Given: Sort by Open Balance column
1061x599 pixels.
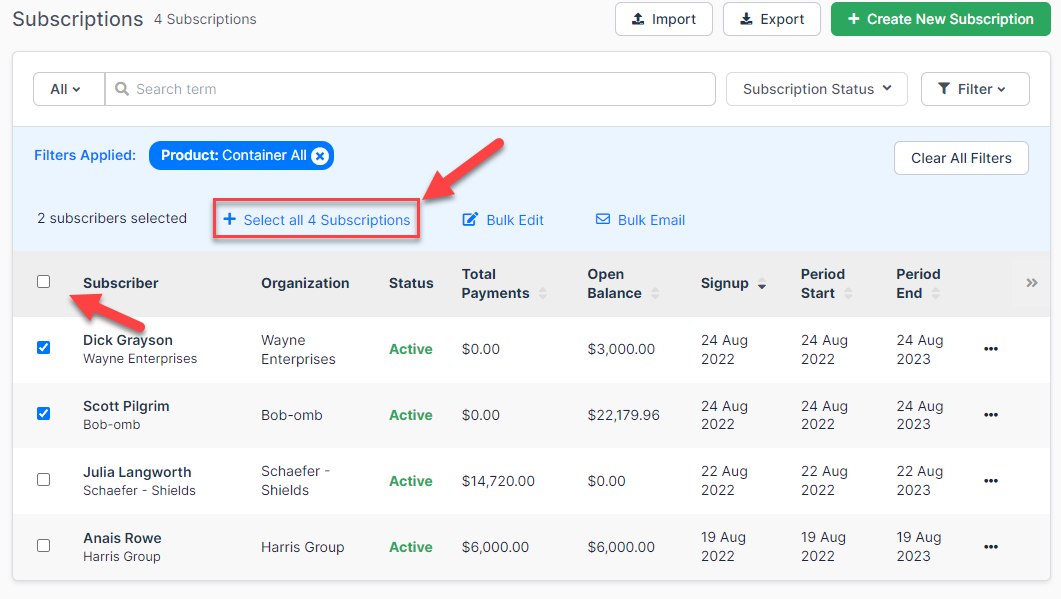Looking at the screenshot, I should point(655,293).
